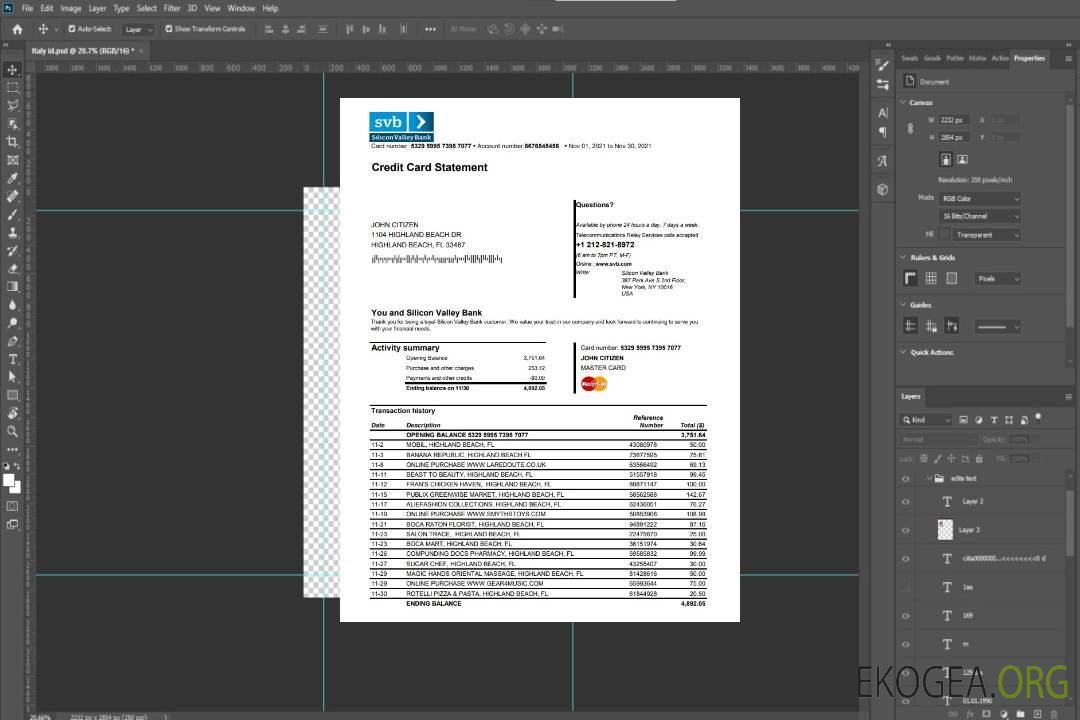
Task: Select the Rectangular Marquee tool
Action: (12, 88)
